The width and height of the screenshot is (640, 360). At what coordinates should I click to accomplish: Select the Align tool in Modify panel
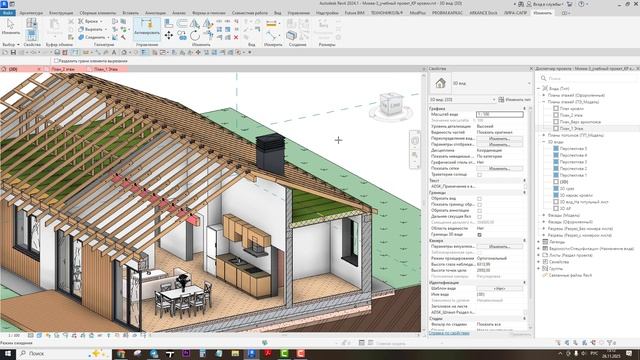click(x=169, y=23)
